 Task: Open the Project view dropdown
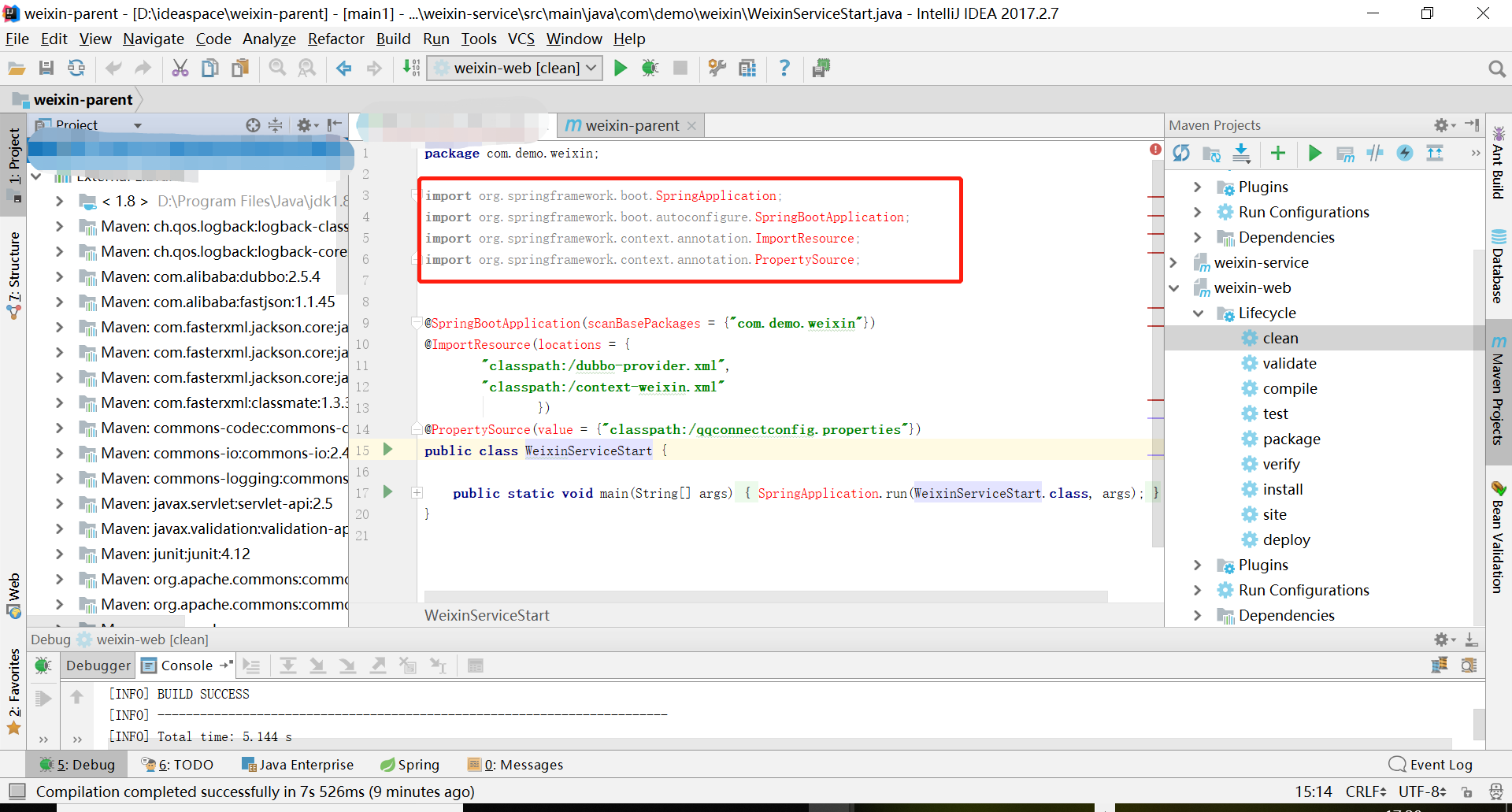[x=138, y=125]
